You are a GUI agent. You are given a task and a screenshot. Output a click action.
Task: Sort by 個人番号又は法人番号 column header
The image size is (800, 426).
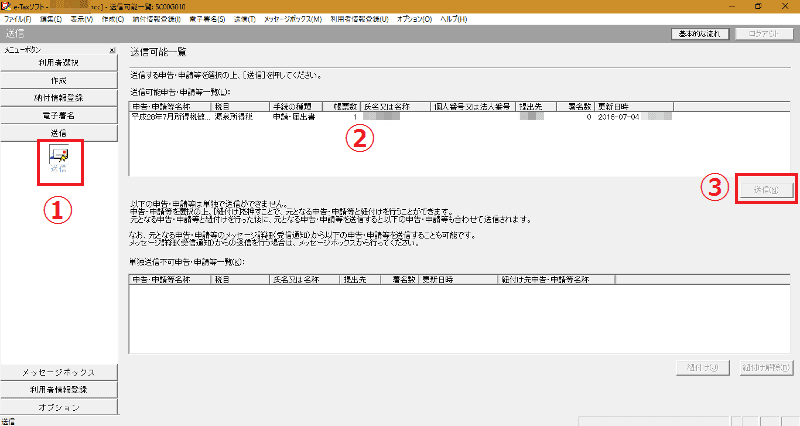[x=473, y=107]
